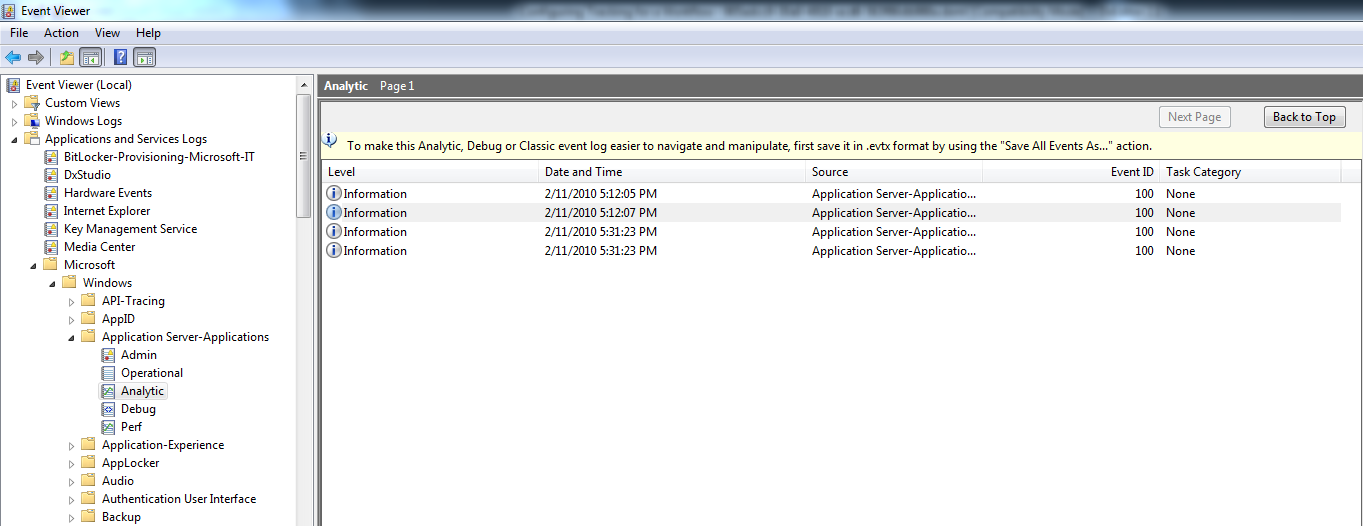Open the Help question-mark toolbar icon
The width and height of the screenshot is (1363, 526).
pos(121,58)
